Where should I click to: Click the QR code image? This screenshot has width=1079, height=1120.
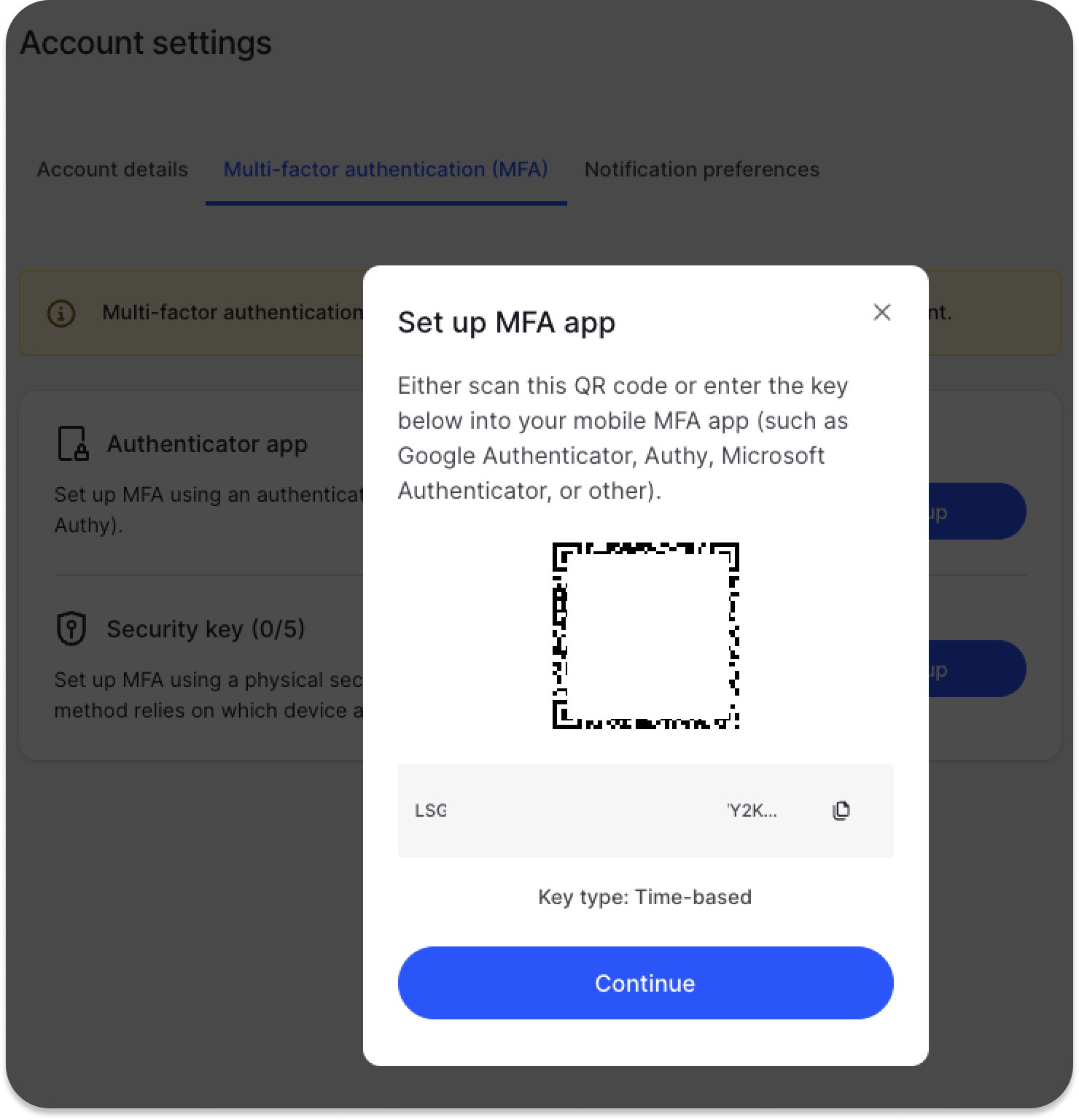click(645, 636)
